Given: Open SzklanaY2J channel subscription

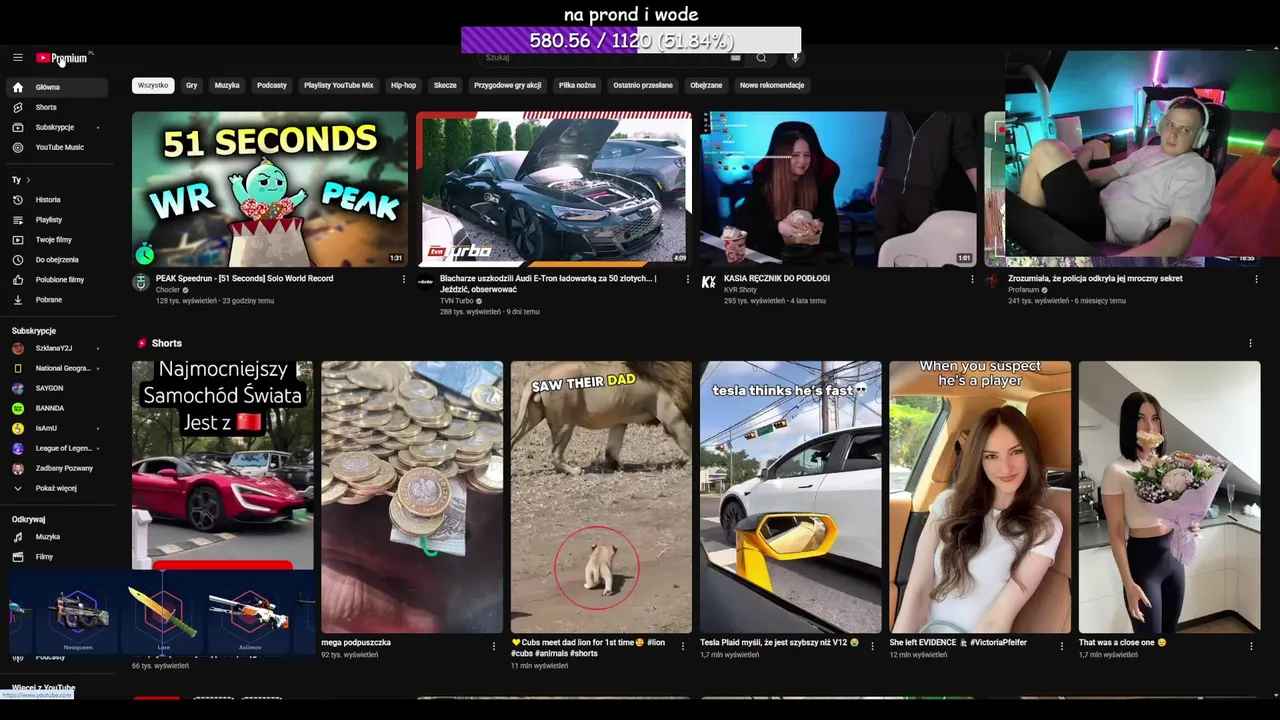Looking at the screenshot, I should pyautogui.click(x=58, y=348).
